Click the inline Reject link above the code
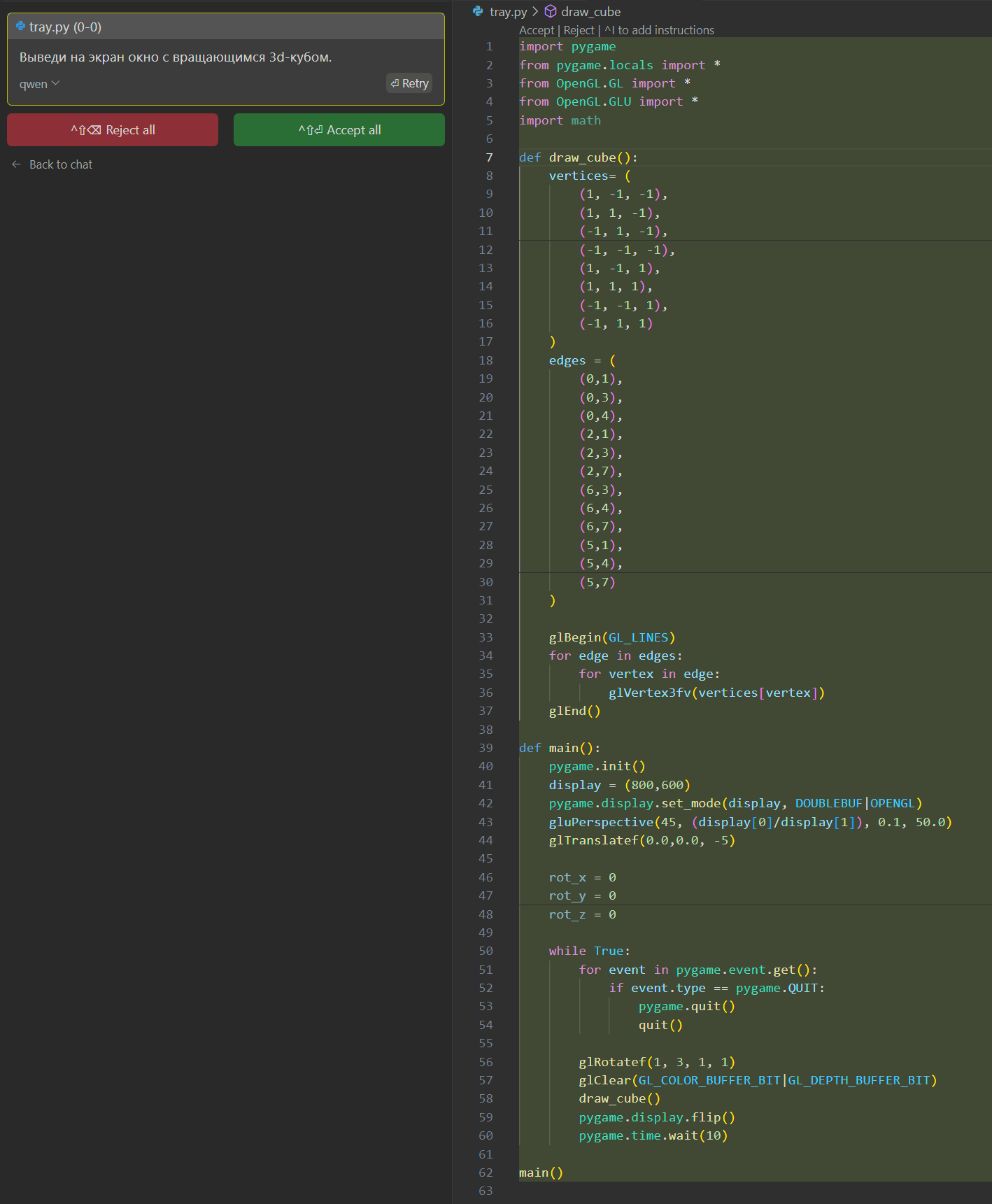Viewport: 992px width, 1204px height. click(579, 30)
